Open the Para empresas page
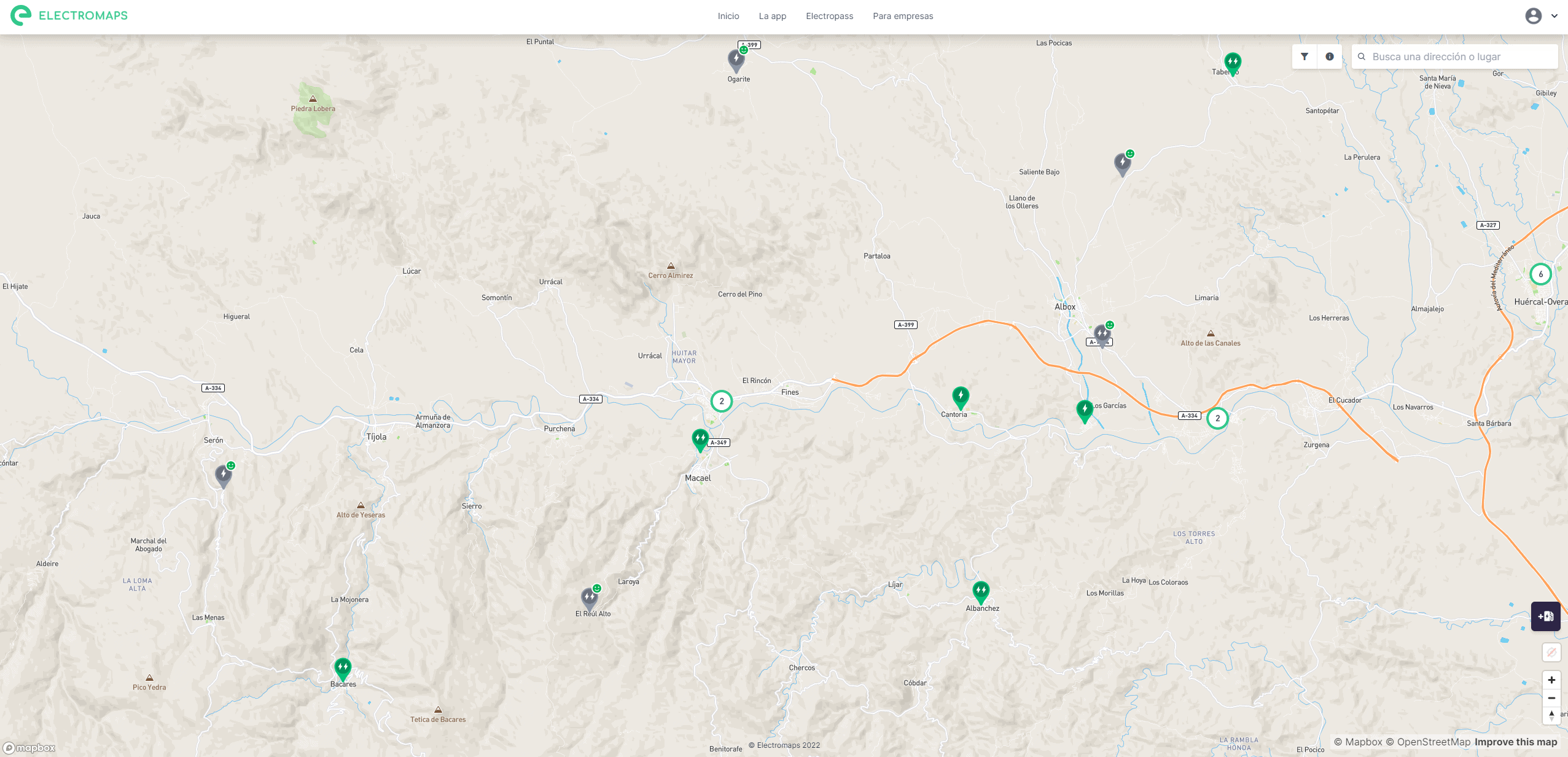 coord(903,16)
